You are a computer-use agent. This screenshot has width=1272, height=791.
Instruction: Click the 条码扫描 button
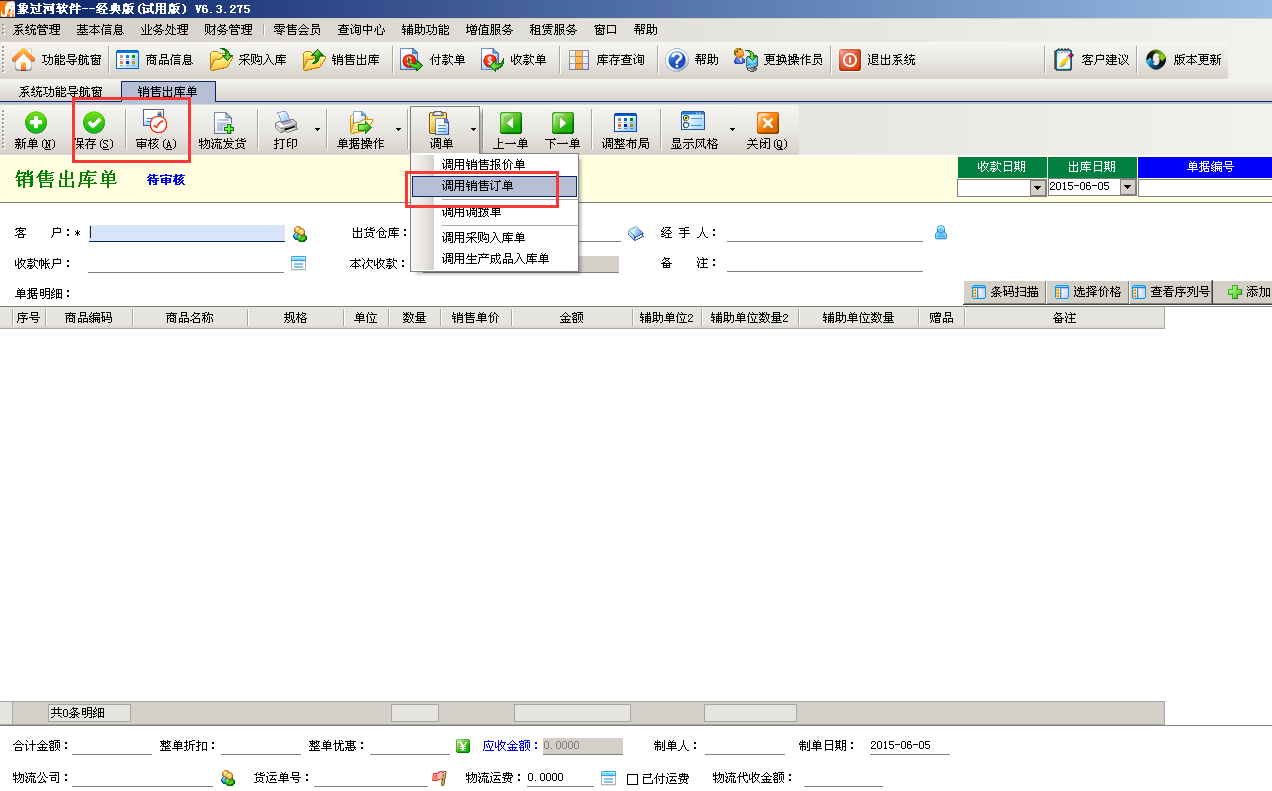click(1004, 292)
